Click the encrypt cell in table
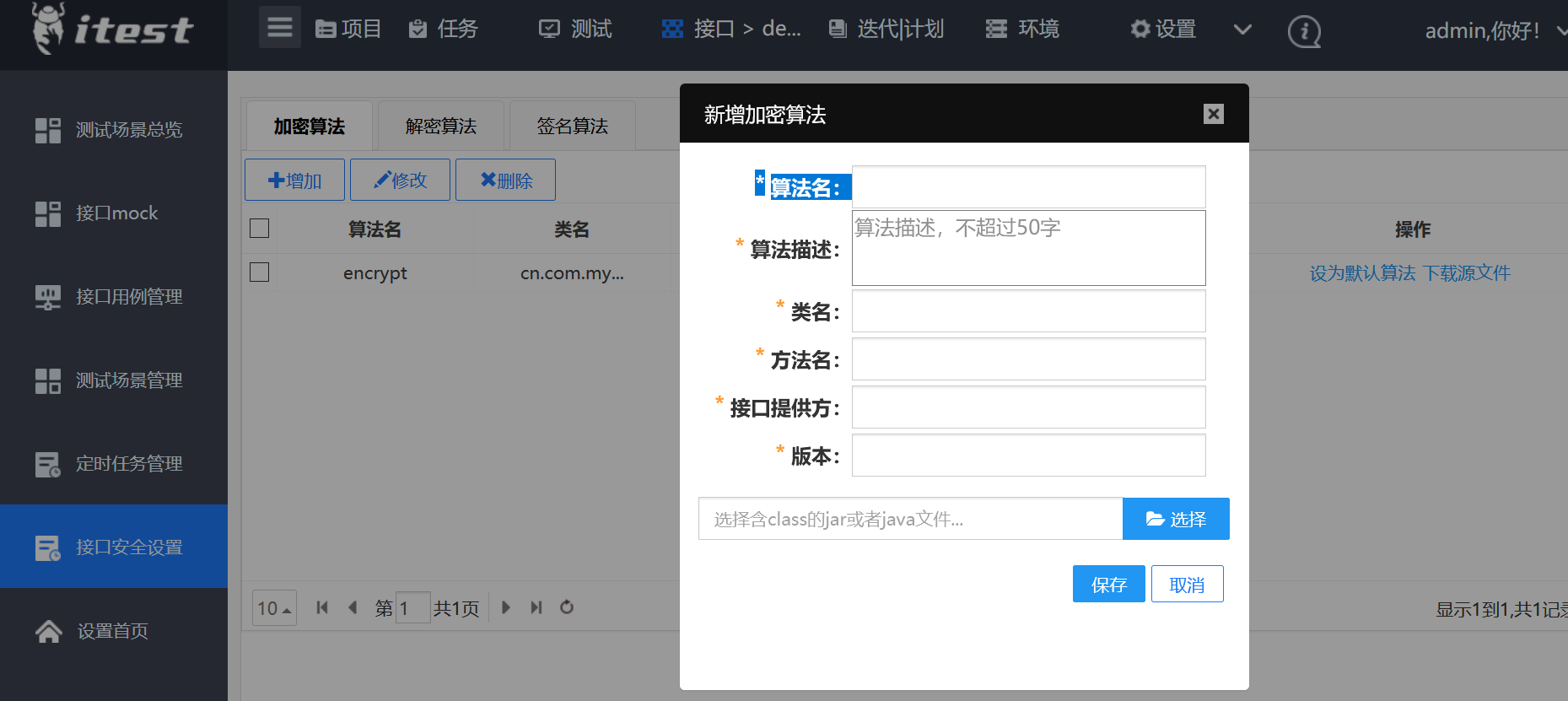This screenshot has height=701, width=1568. pyautogui.click(x=375, y=273)
